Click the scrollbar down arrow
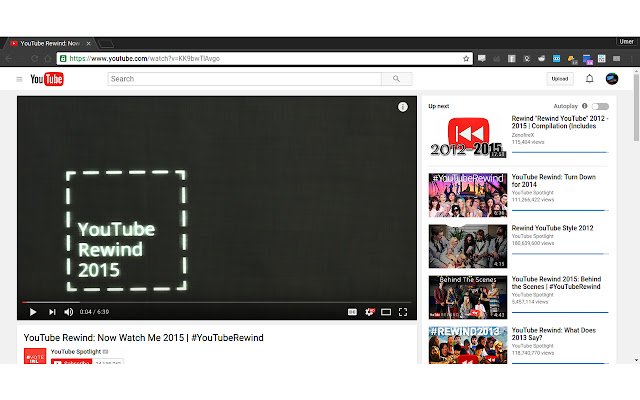The width and height of the screenshot is (640, 400). point(636,360)
